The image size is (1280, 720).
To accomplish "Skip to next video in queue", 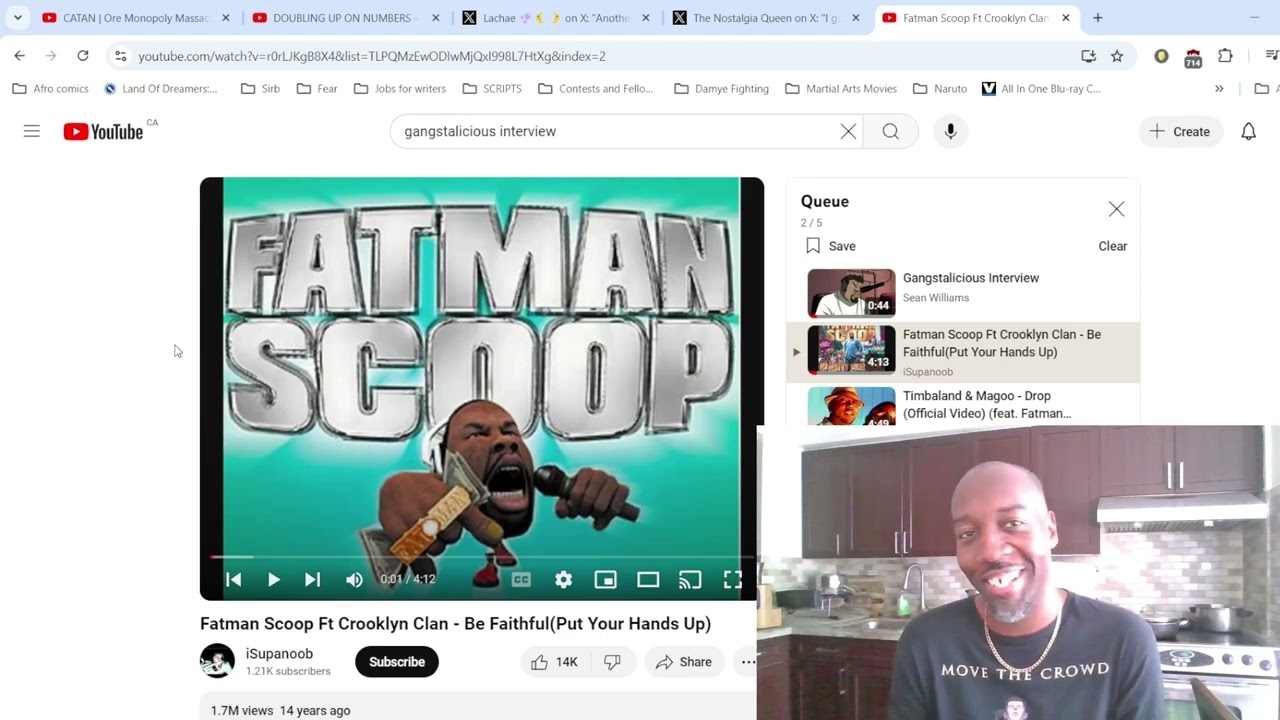I will [x=312, y=579].
